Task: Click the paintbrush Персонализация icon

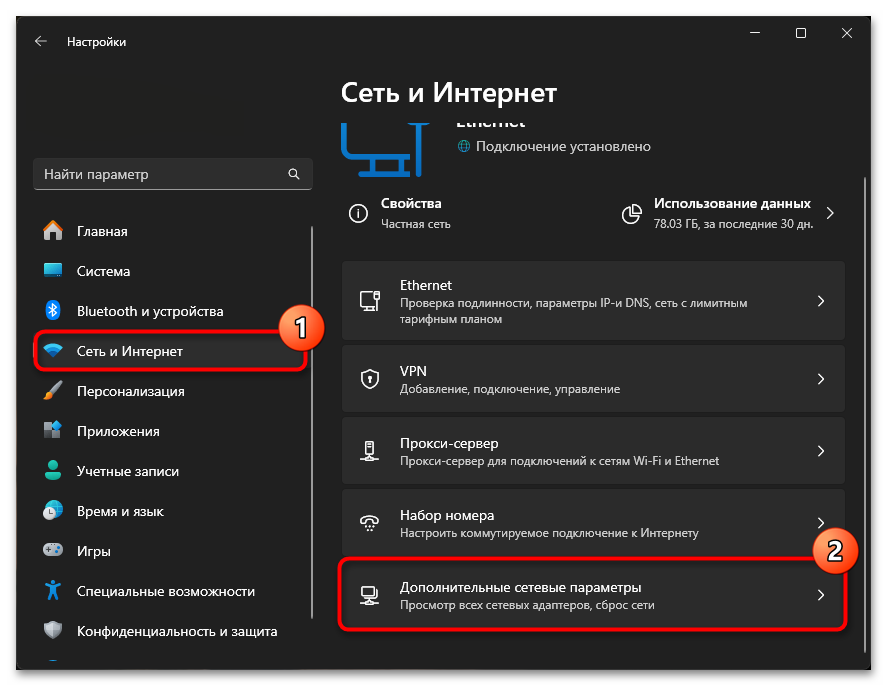Action: (x=53, y=391)
